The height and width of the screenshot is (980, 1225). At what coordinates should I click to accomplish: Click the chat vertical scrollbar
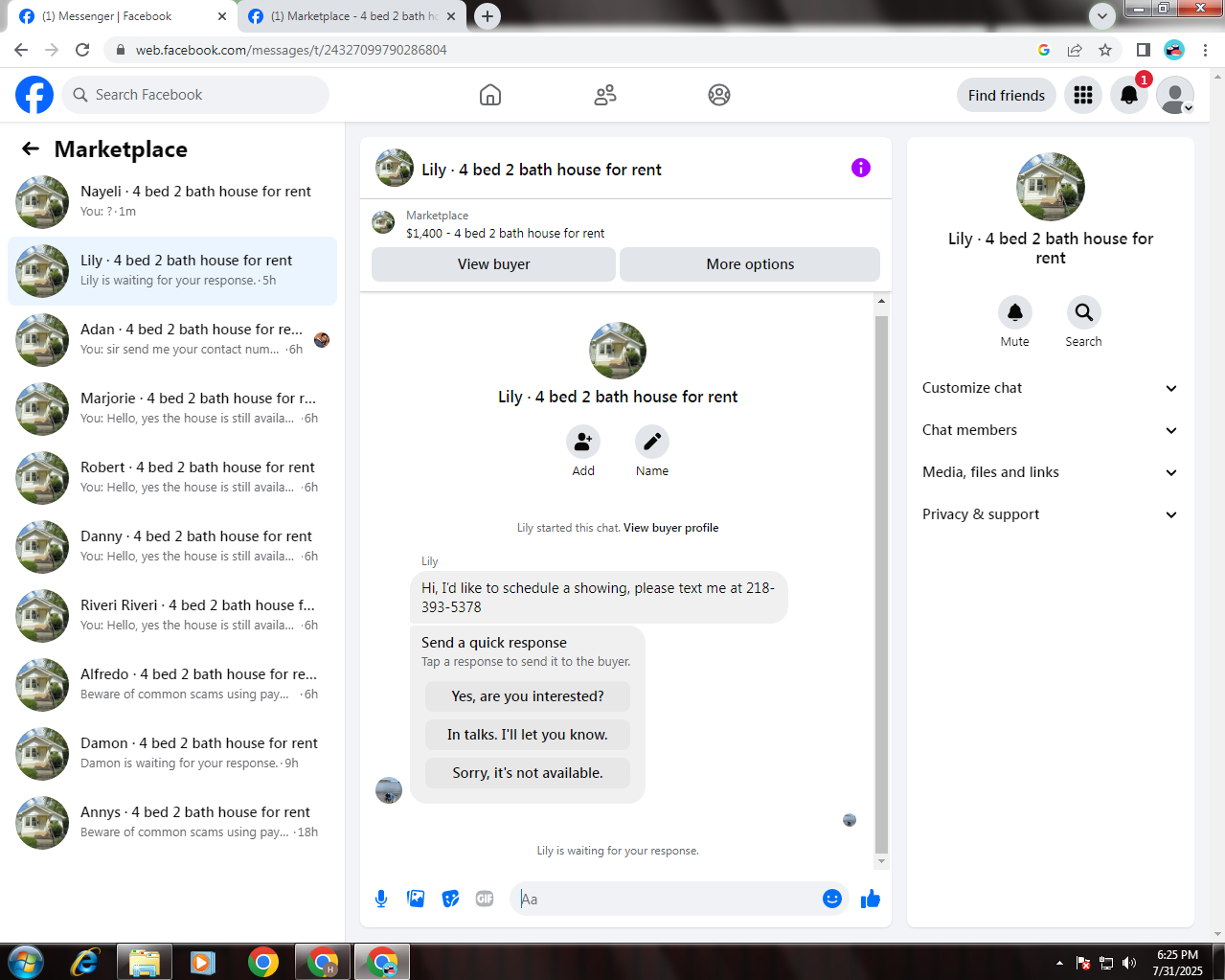881,583
